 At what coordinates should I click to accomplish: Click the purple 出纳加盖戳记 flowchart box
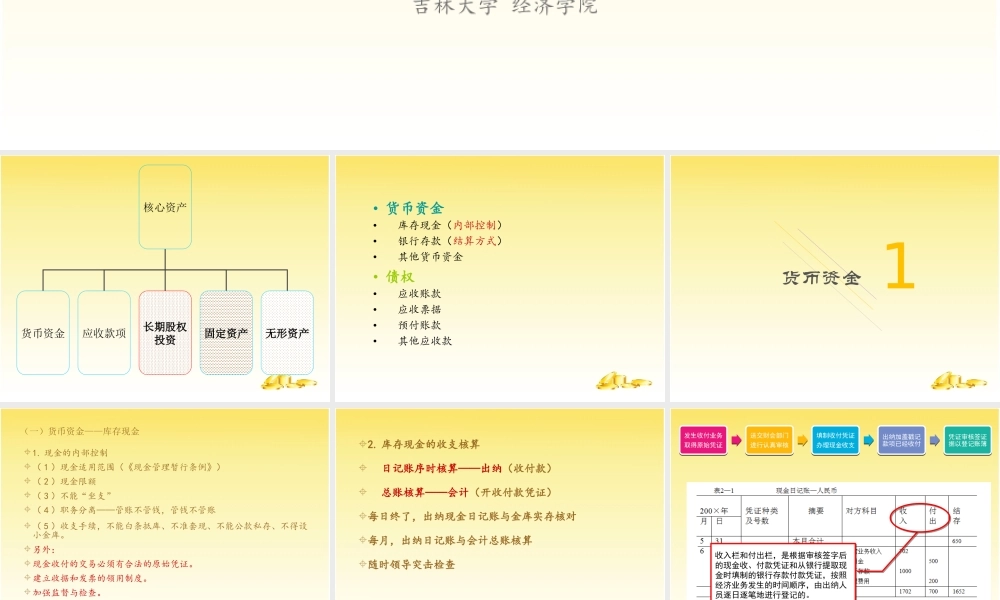pyautogui.click(x=900, y=439)
